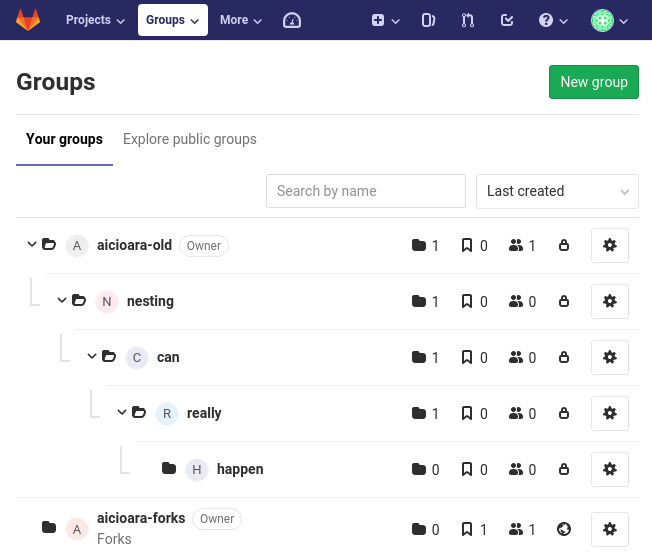Open the issues icon in navbar
Screen dimensions: 652x560
tap(428, 20)
